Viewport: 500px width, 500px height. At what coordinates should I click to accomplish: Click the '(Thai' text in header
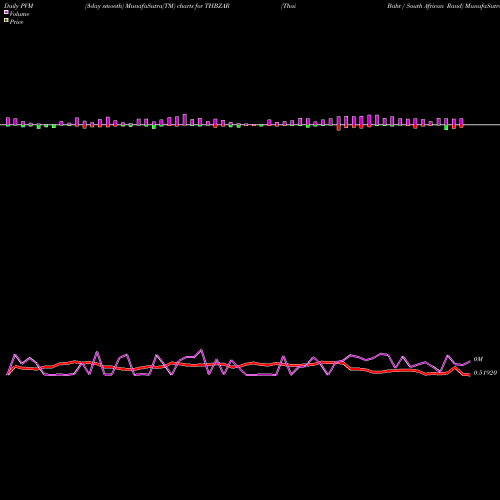point(289,6)
